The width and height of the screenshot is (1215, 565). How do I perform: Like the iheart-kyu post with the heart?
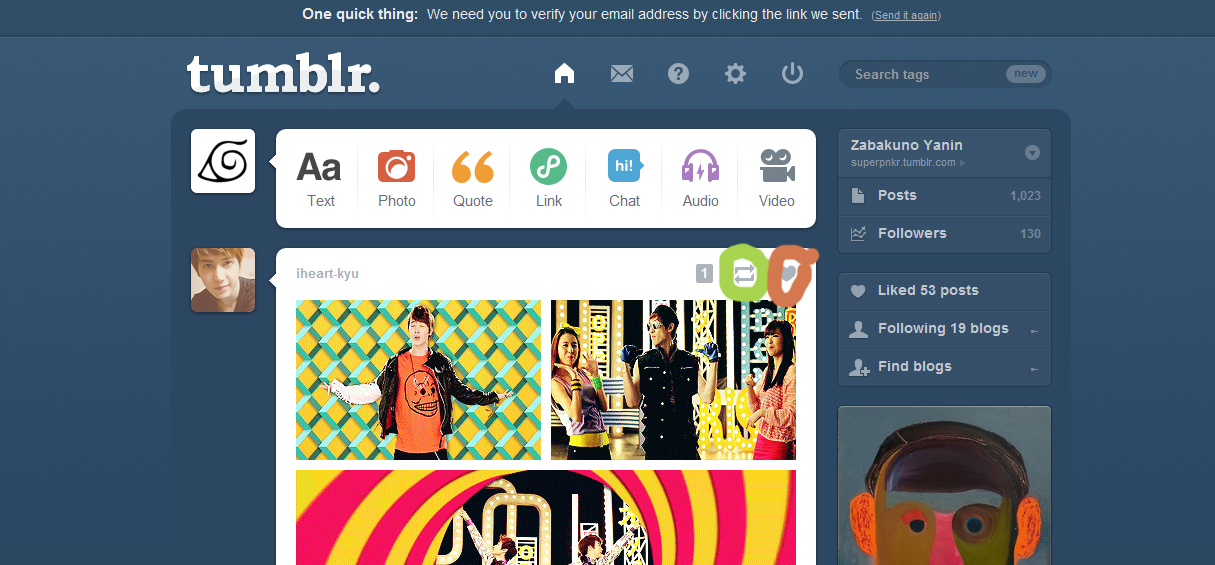[790, 274]
